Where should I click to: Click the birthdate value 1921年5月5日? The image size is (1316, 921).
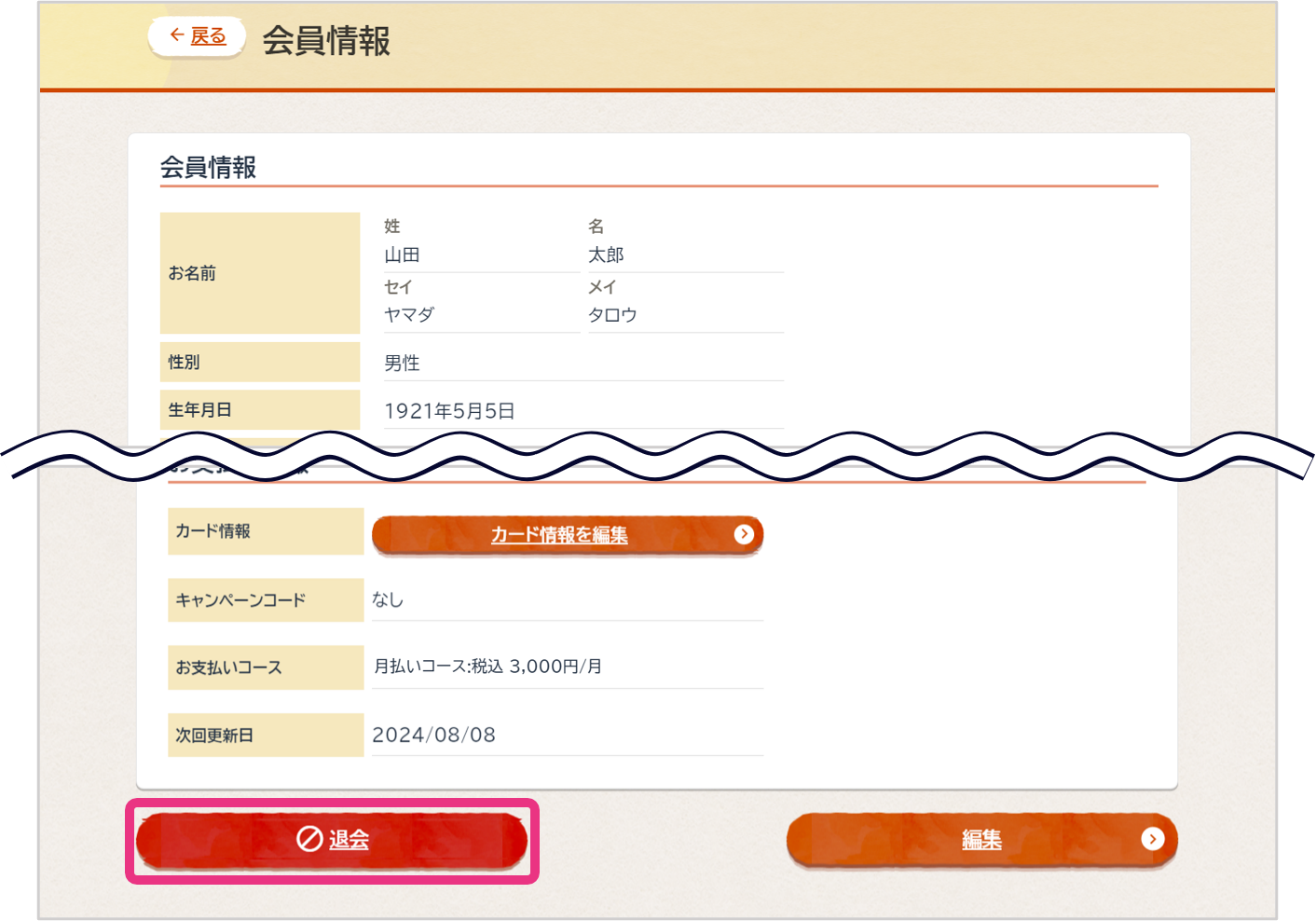(449, 411)
